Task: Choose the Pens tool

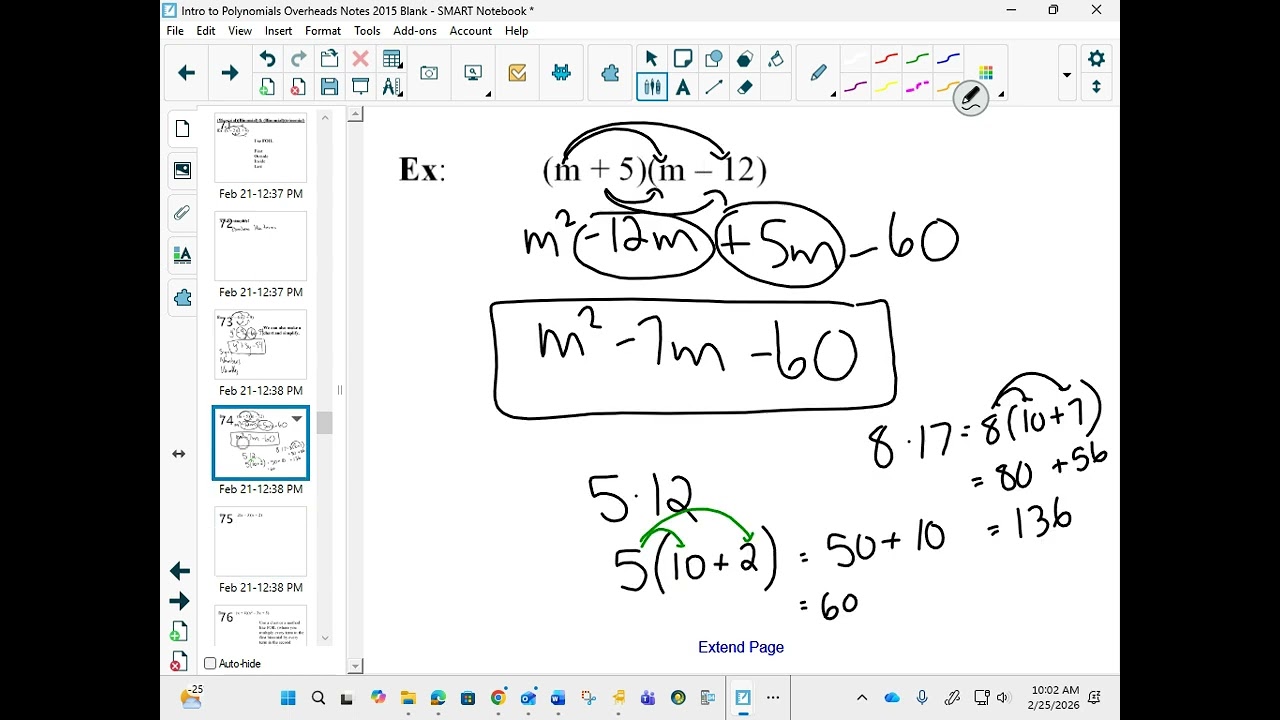Action: click(652, 87)
